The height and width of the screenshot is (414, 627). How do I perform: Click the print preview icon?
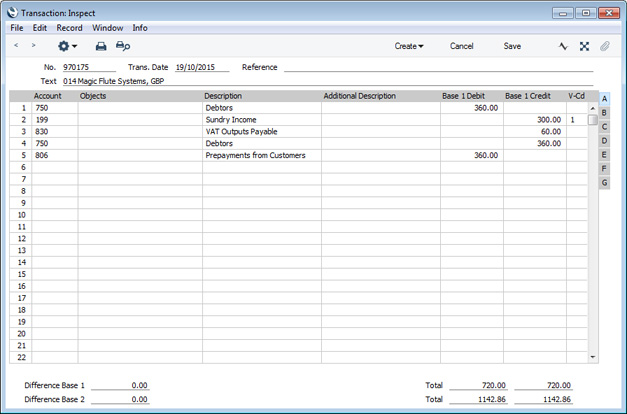[x=123, y=46]
